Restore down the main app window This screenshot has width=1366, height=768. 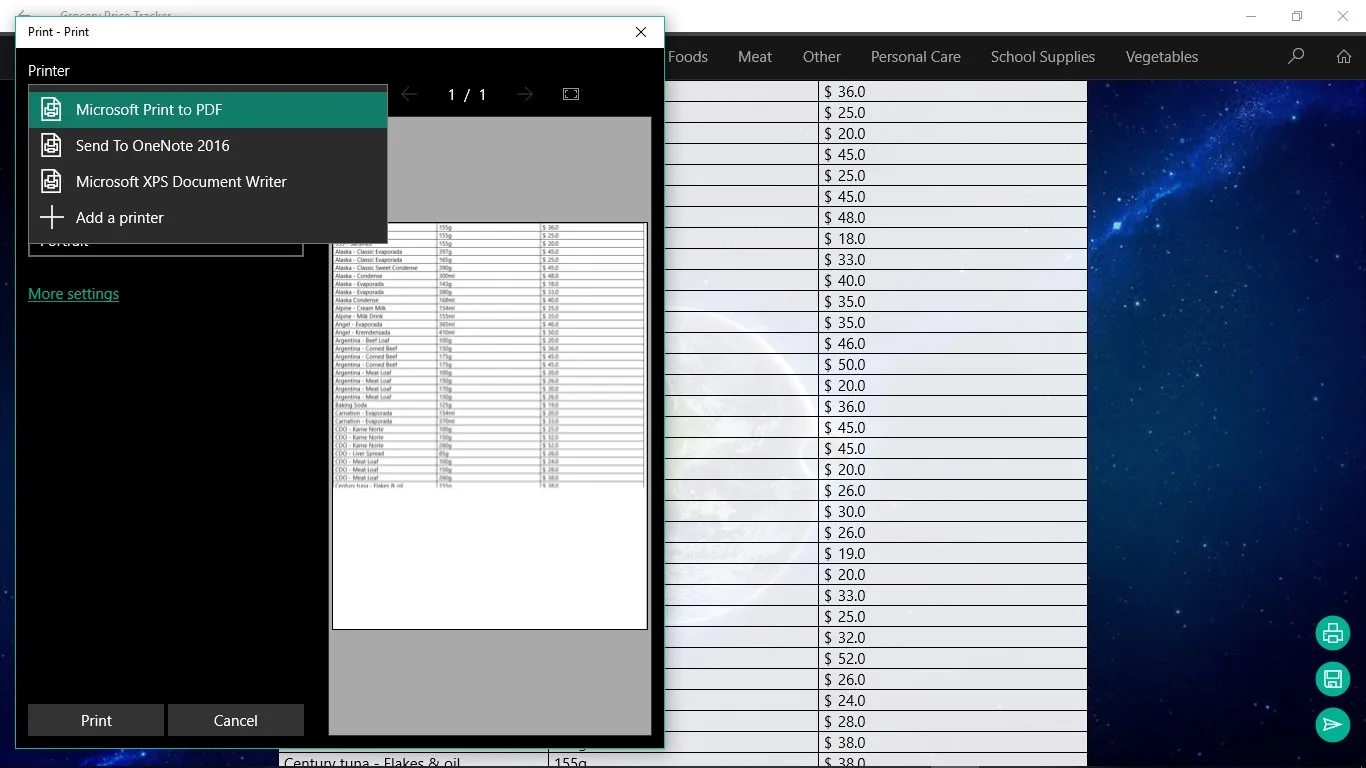click(x=1297, y=16)
